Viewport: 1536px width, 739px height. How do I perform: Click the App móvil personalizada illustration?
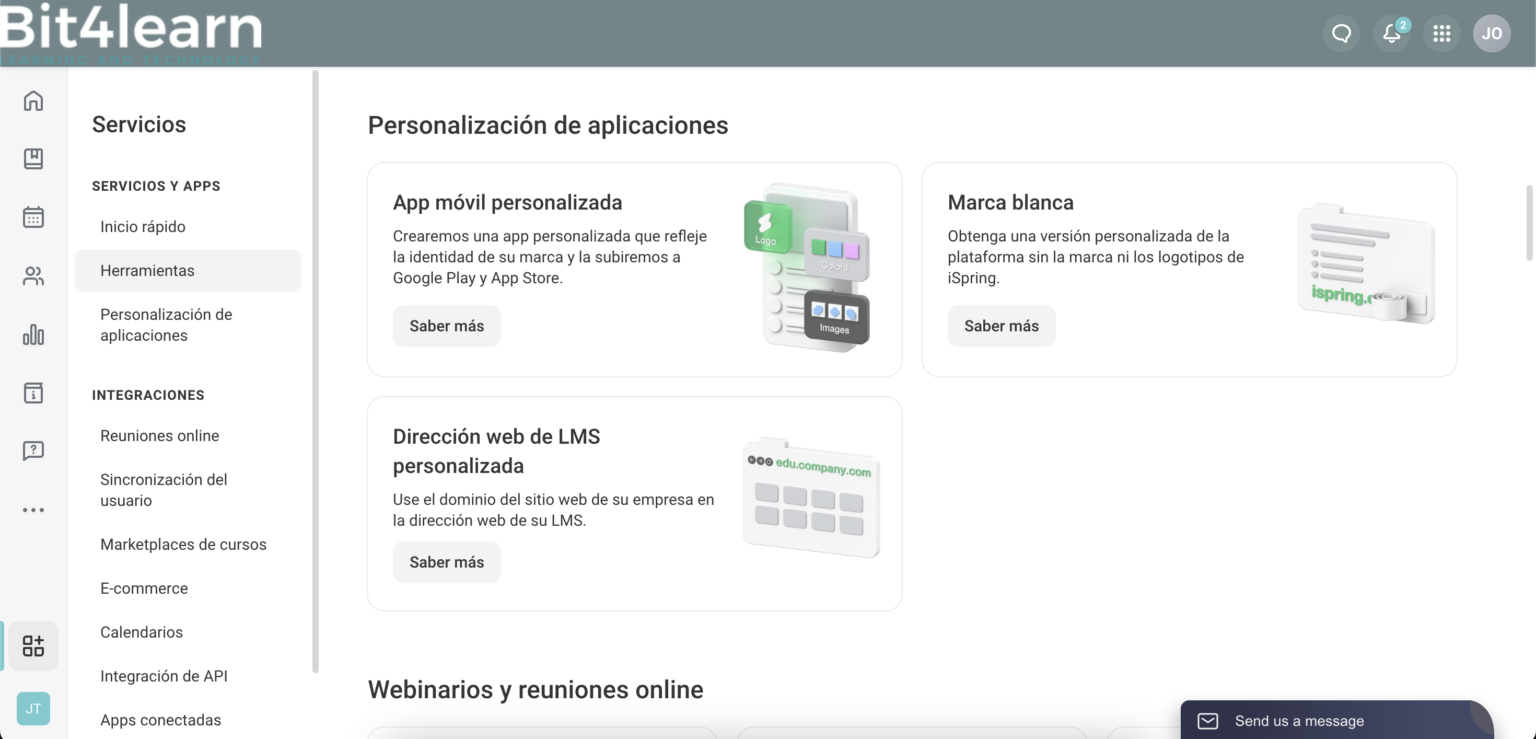click(x=807, y=266)
